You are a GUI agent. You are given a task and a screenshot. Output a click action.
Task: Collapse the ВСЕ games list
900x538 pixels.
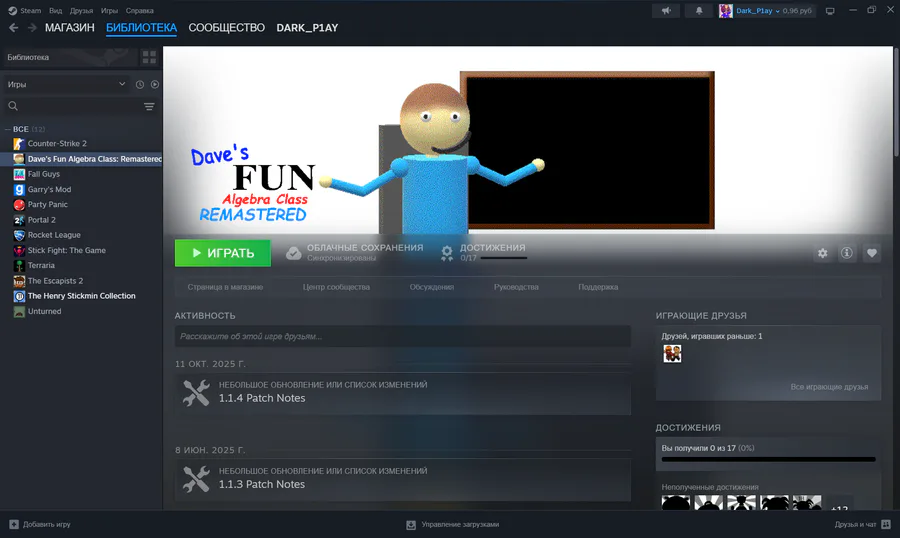(x=8, y=129)
